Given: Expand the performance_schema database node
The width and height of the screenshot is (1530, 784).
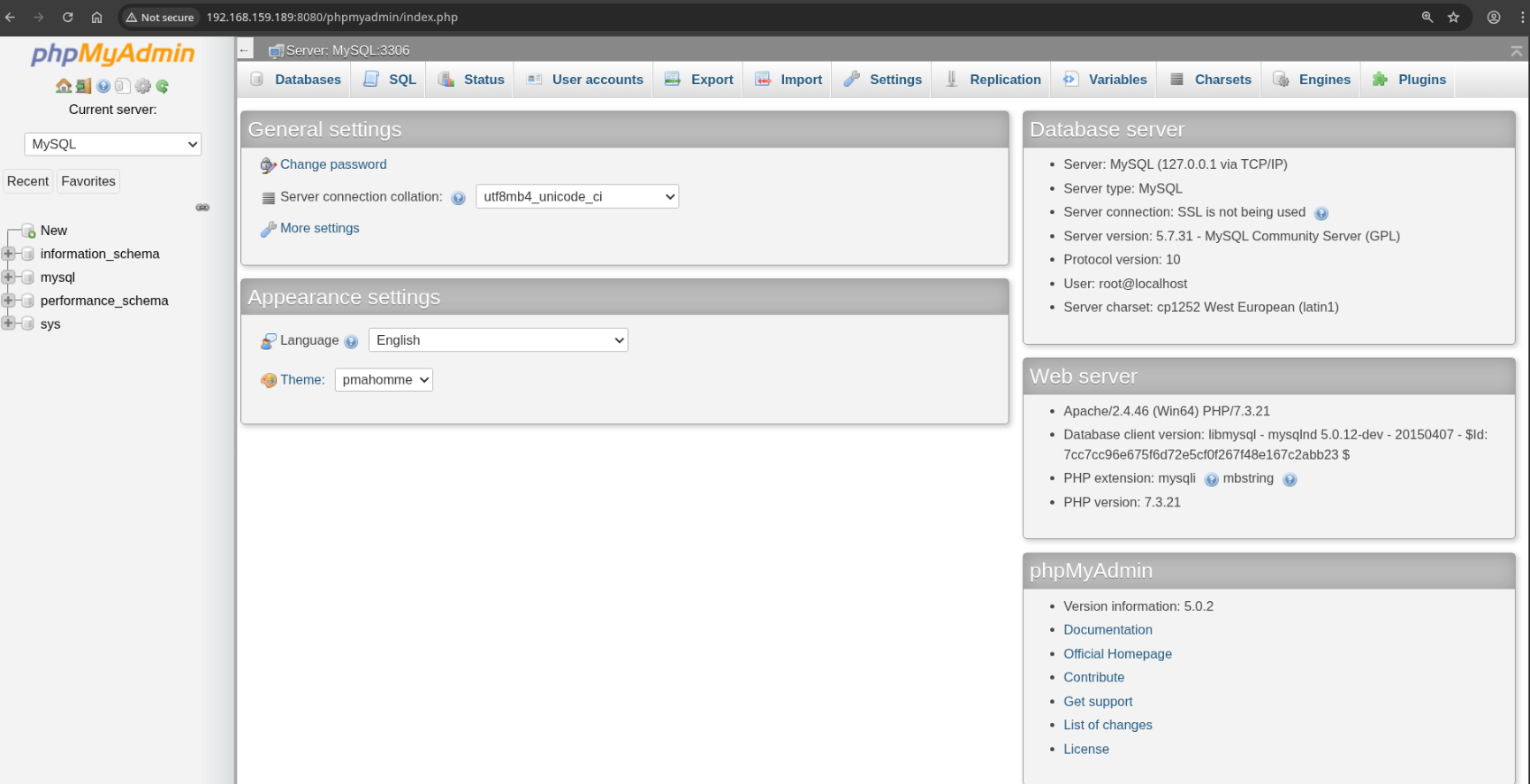Looking at the screenshot, I should 8,301.
